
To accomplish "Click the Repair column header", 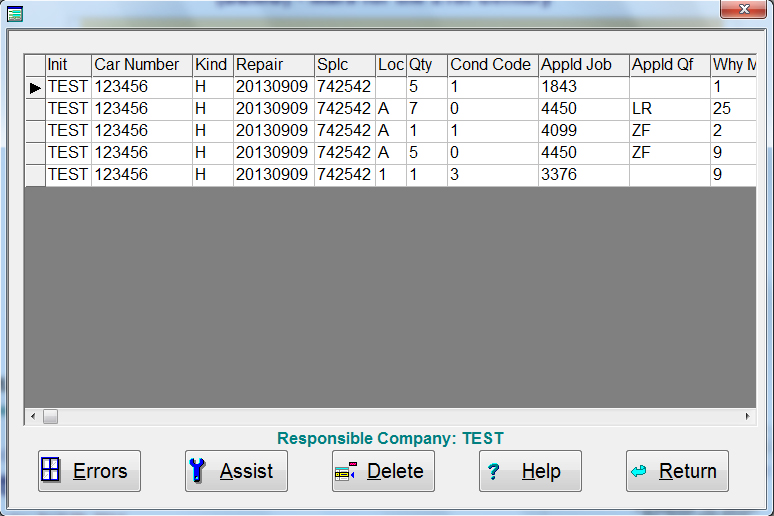I will point(273,65).
